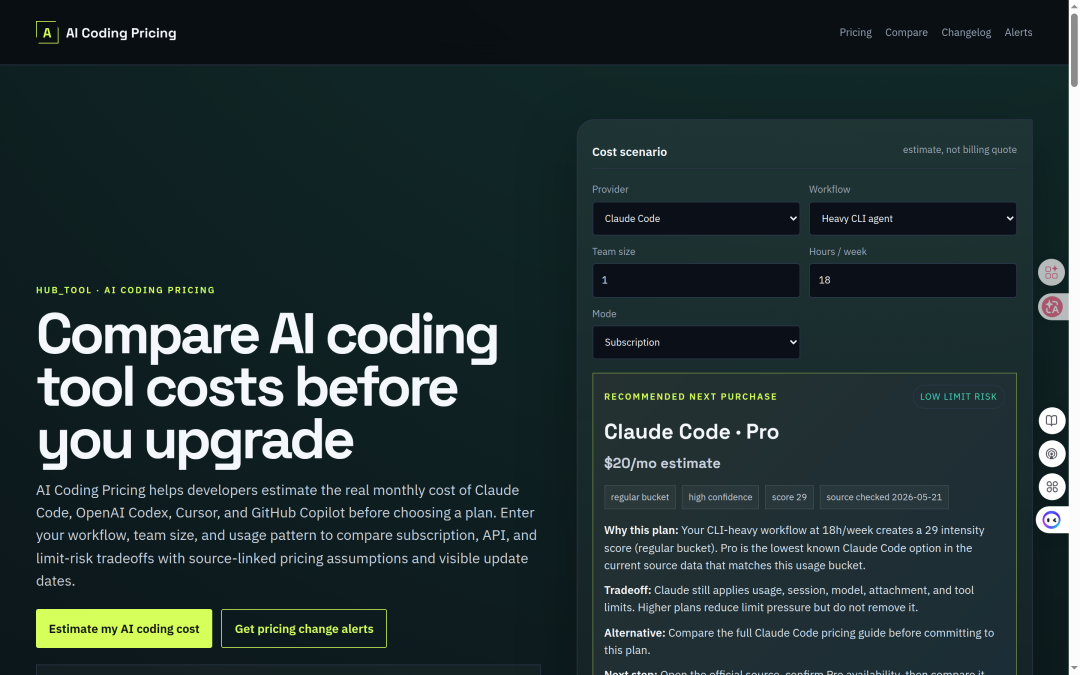Click the Estimate my AI coding cost button
The image size is (1080, 675).
coord(124,628)
